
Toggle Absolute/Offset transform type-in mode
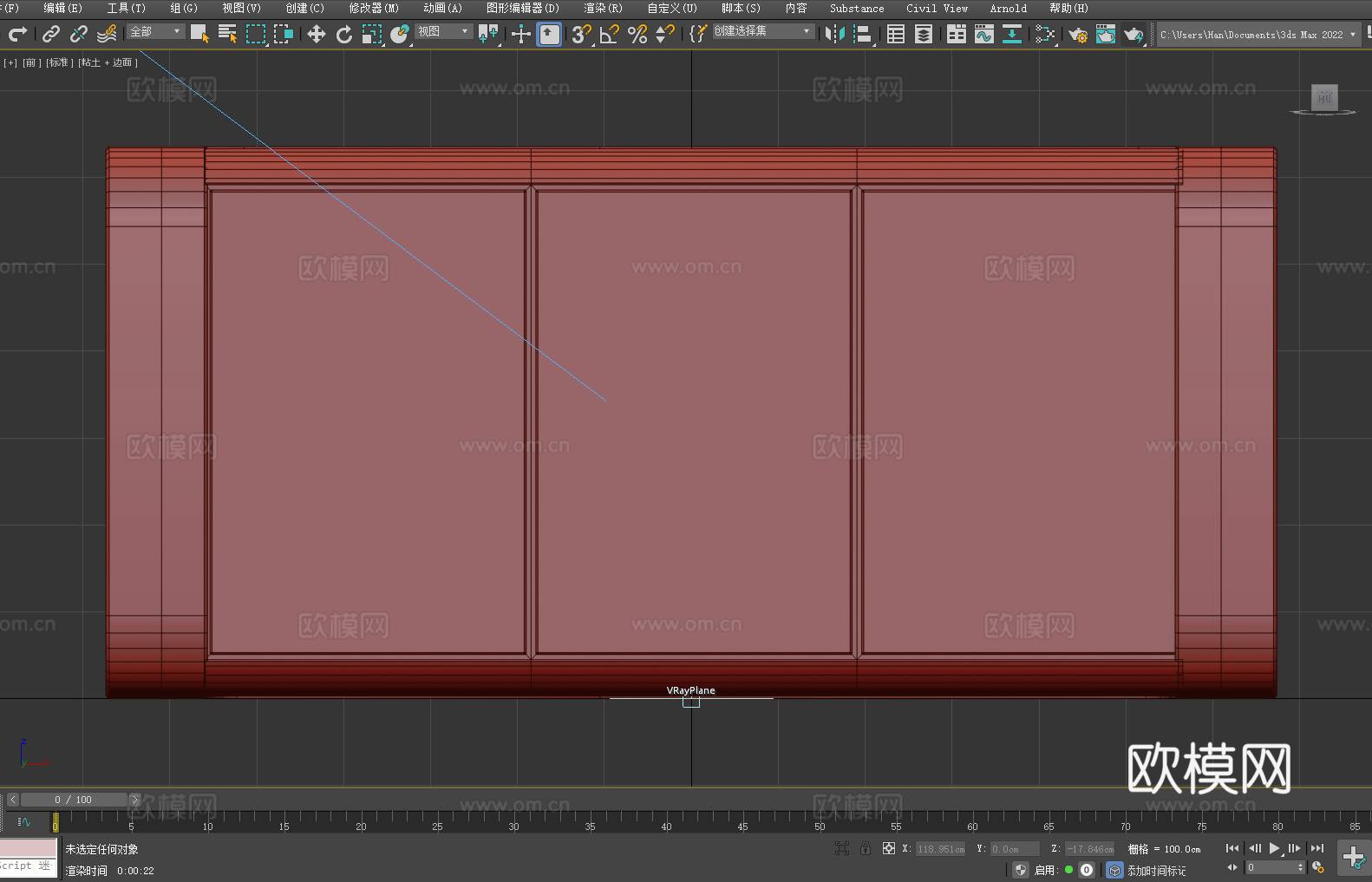pos(889,848)
